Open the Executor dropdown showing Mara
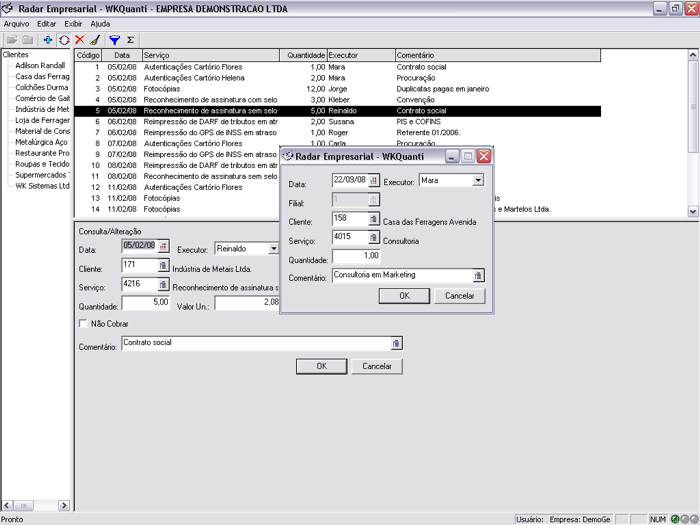The width and height of the screenshot is (700, 525). (477, 180)
